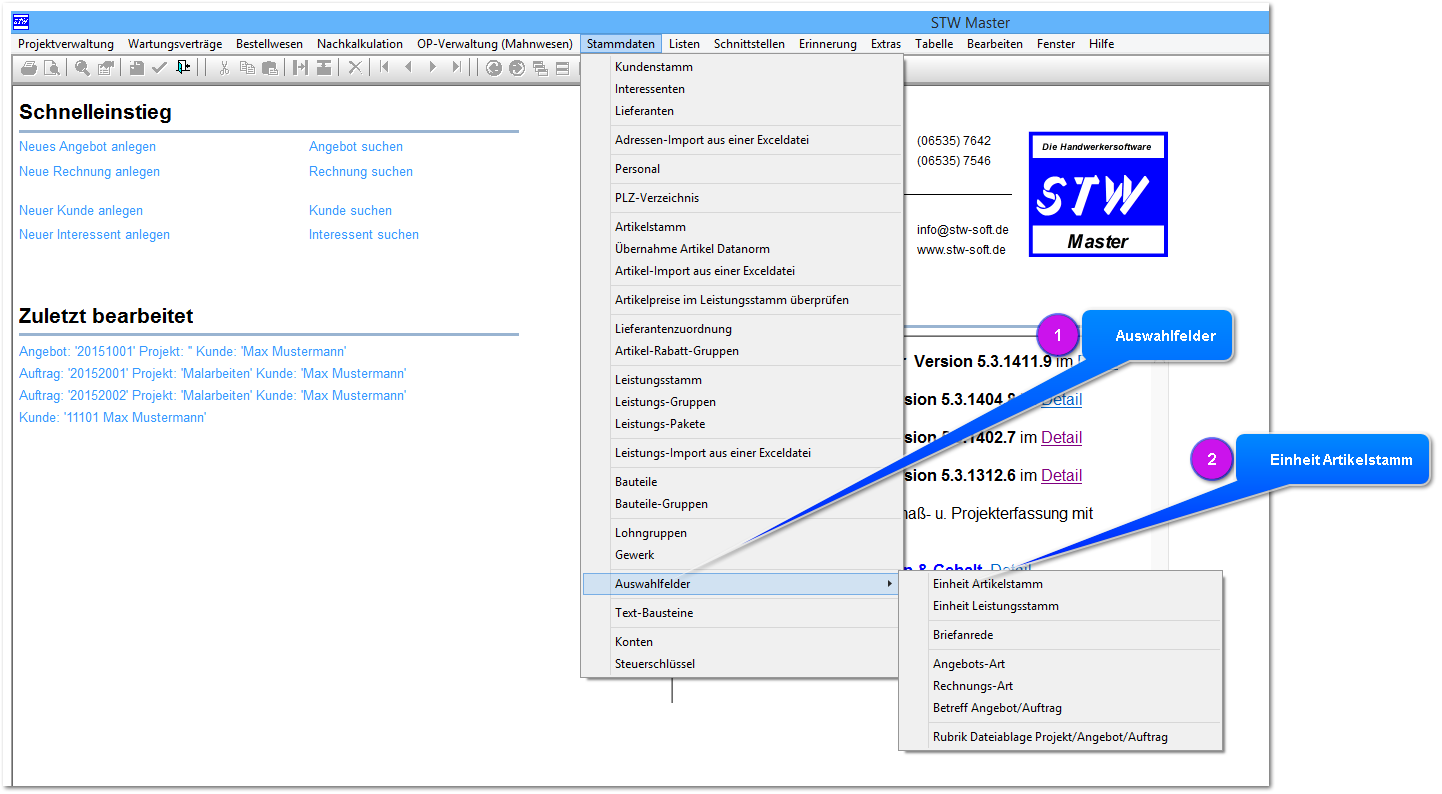Viewport: 1442px width, 794px height.
Task: Select Kundenstamm from Stammdaten menu
Action: pos(654,67)
